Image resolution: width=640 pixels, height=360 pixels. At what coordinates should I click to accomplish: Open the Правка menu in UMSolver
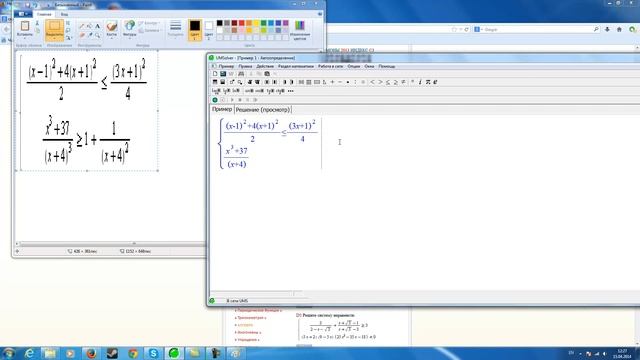245,66
